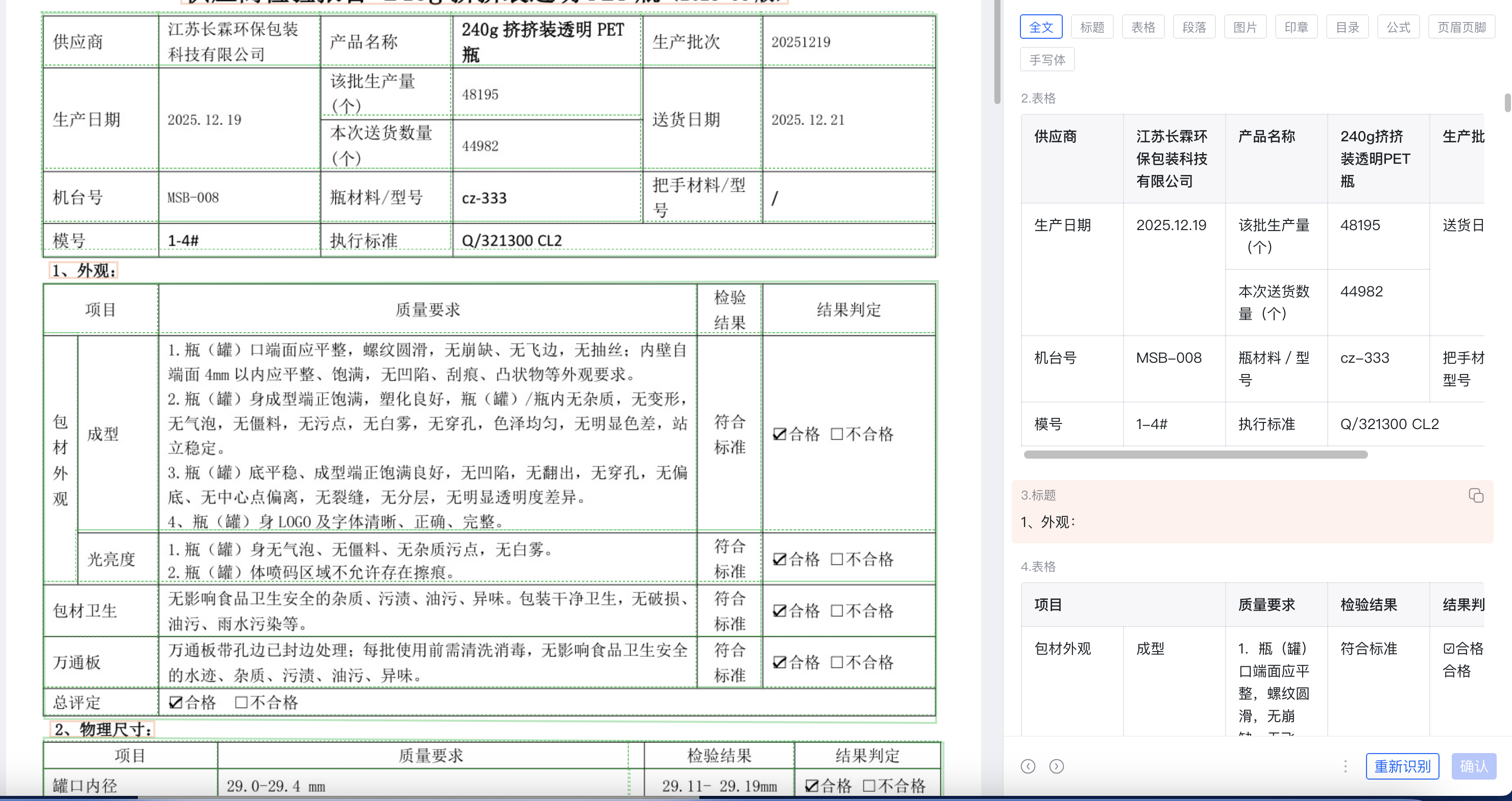Open the 页眉页脚 tab
This screenshot has height=801, width=1512.
[x=1461, y=27]
